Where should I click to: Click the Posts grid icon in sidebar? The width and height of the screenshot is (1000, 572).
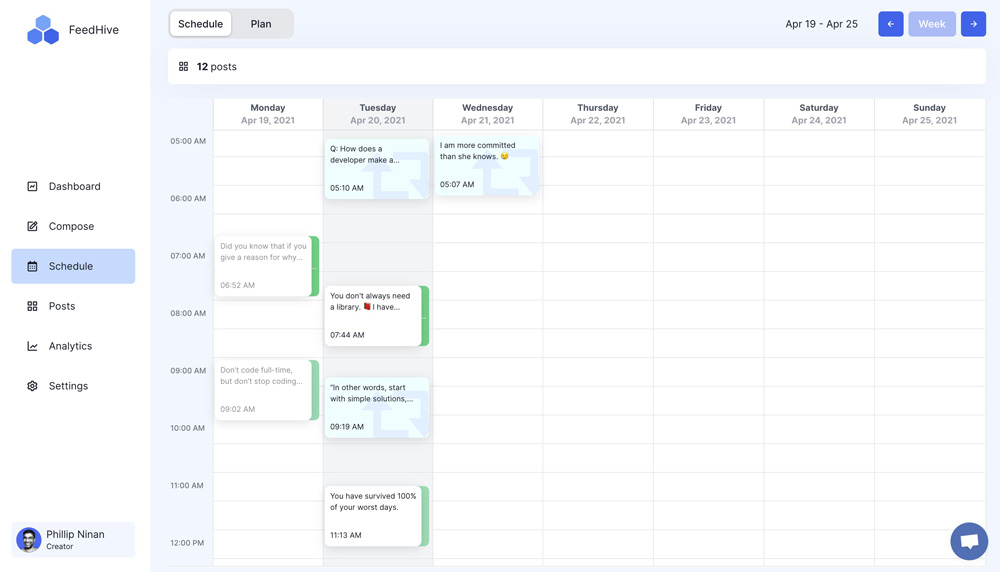[x=32, y=306]
